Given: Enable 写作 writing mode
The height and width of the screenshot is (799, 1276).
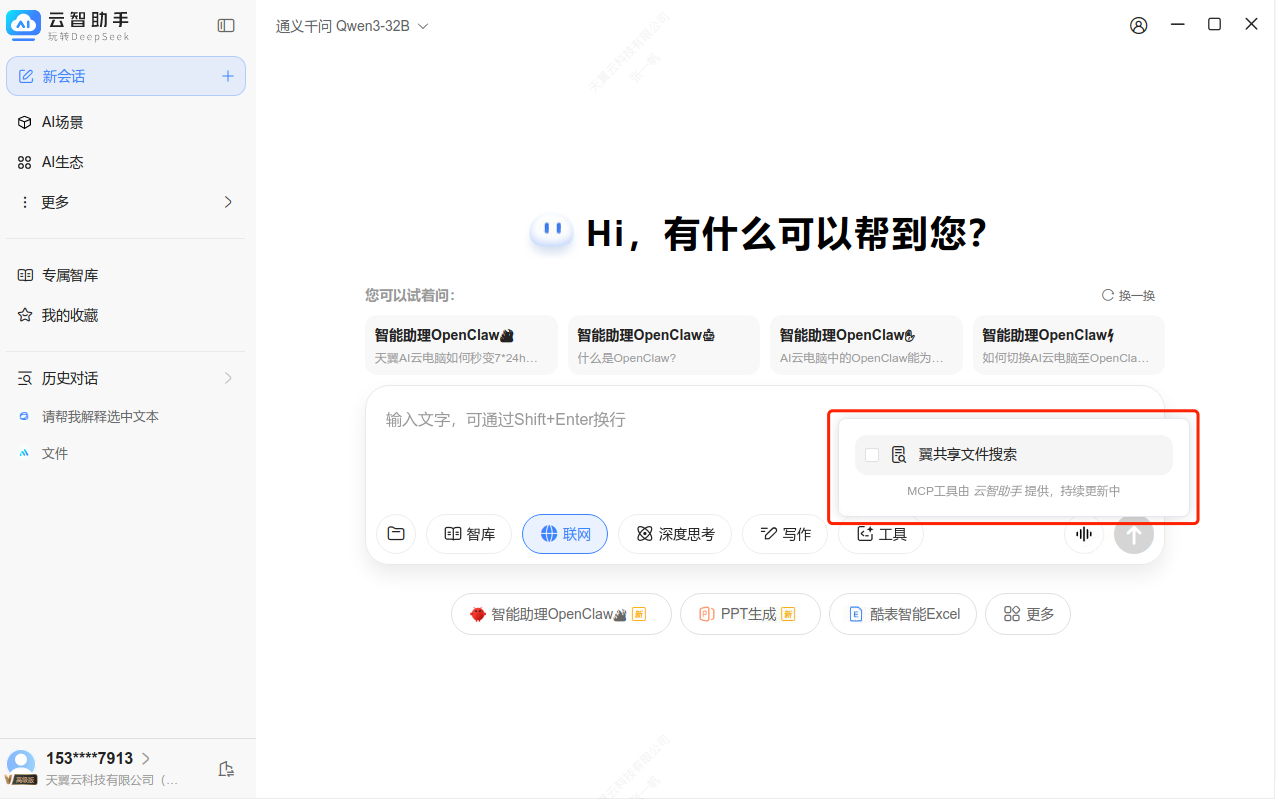Looking at the screenshot, I should (785, 534).
